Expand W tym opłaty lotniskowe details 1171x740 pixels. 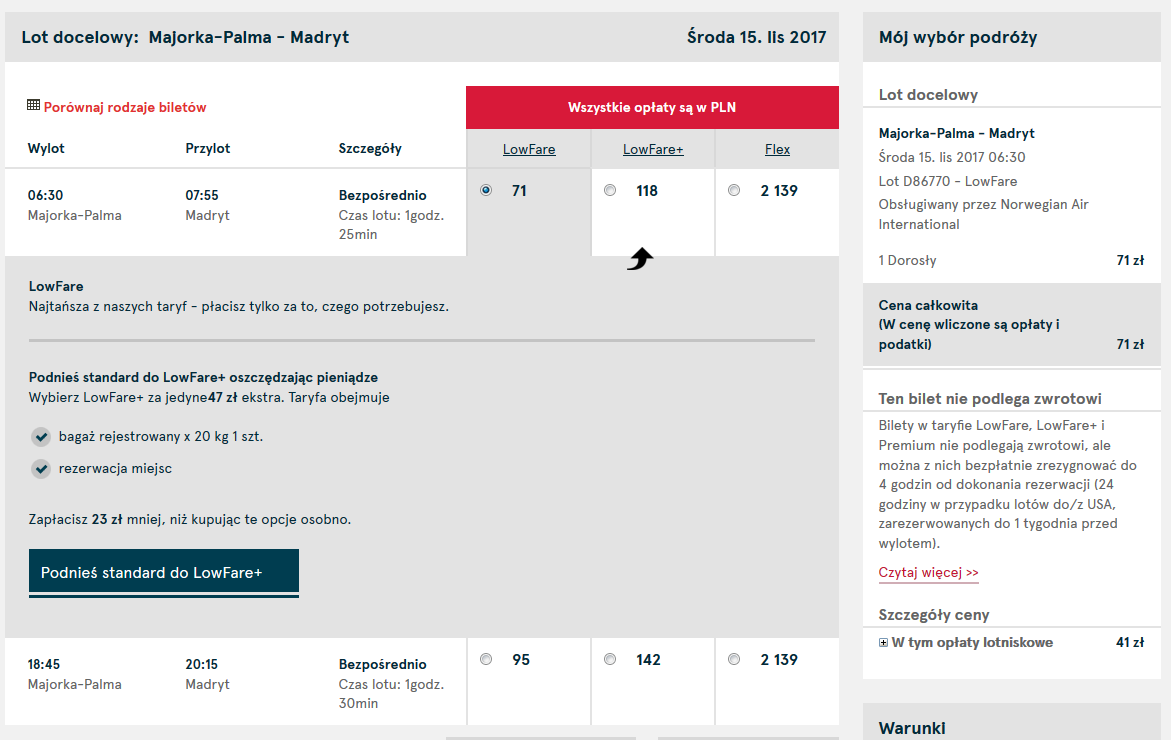[972, 642]
